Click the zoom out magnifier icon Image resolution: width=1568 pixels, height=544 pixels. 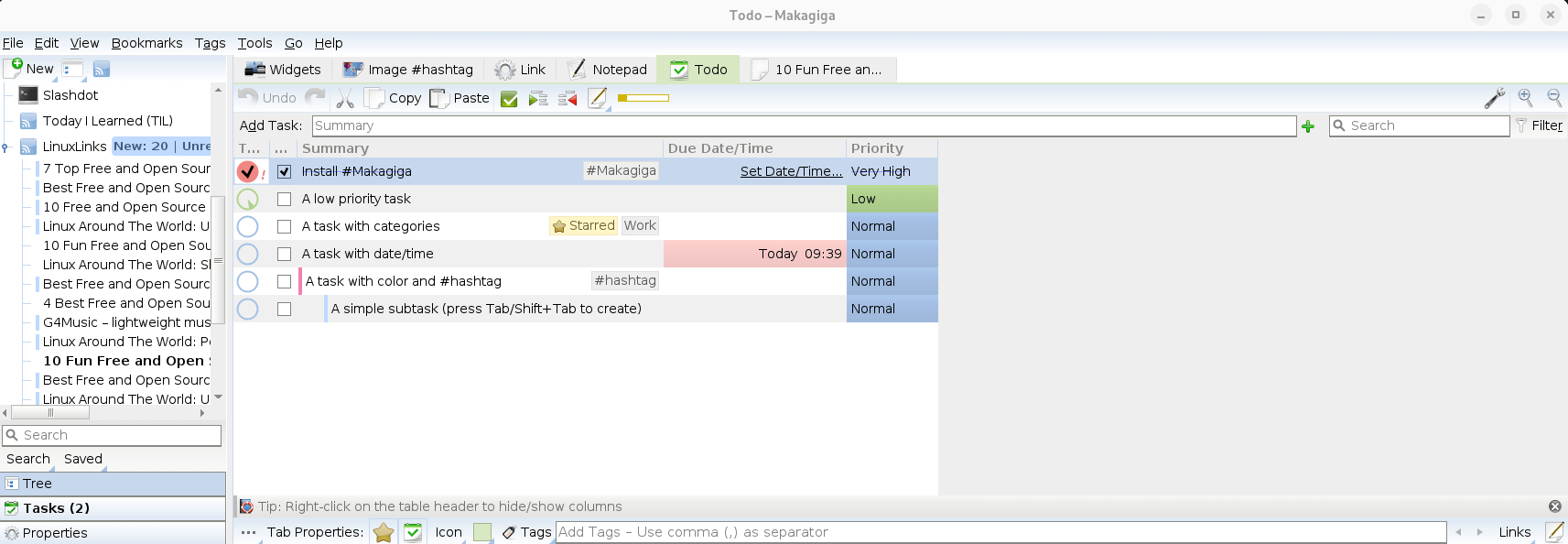click(1554, 97)
